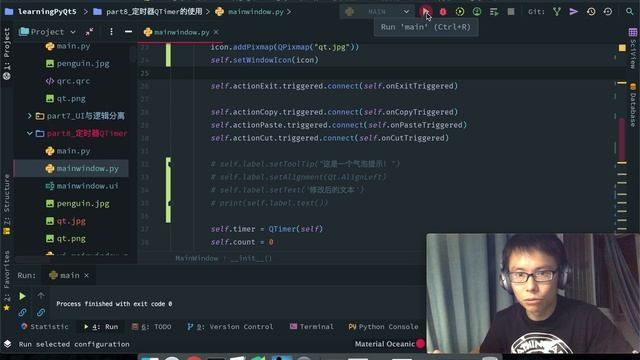Toggle the Database tool window button
The width and height of the screenshot is (640, 360).
[x=633, y=105]
